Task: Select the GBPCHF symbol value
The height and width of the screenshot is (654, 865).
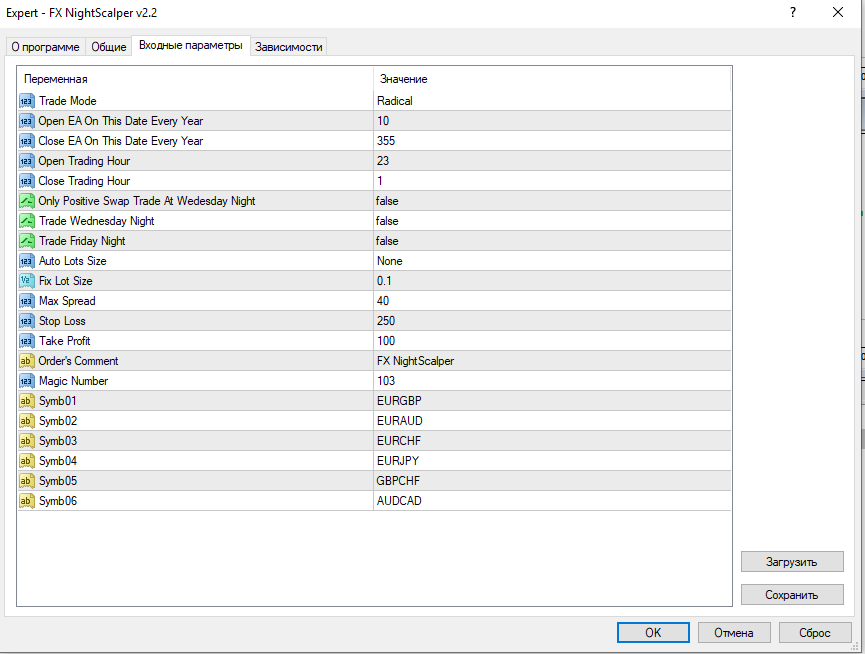Action: tap(552, 481)
